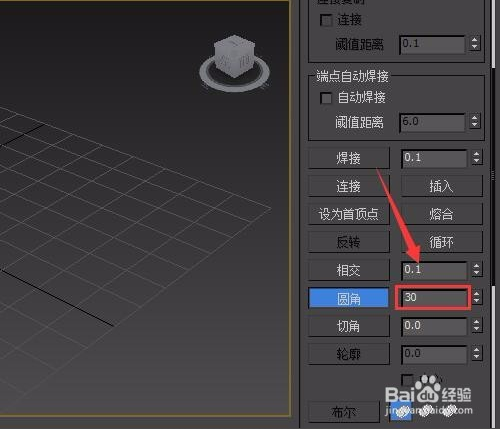The width and height of the screenshot is (500, 429).
Task: Click the 轮廓 button
Action: pos(349,354)
